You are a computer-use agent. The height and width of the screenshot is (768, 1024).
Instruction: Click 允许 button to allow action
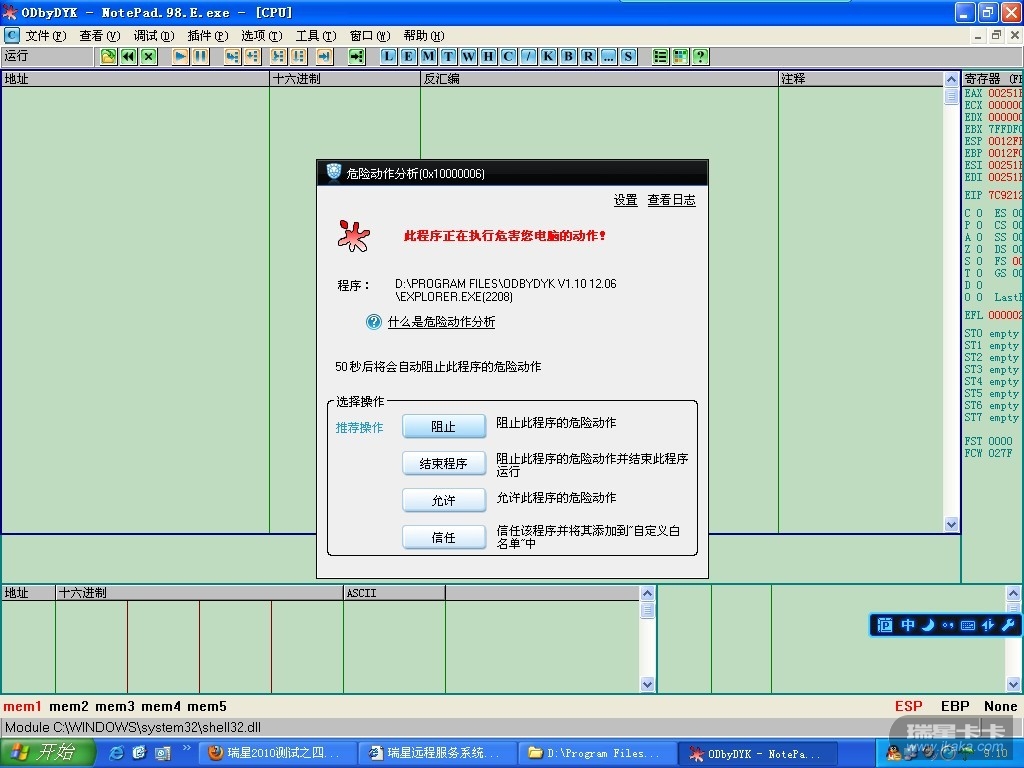pyautogui.click(x=444, y=500)
